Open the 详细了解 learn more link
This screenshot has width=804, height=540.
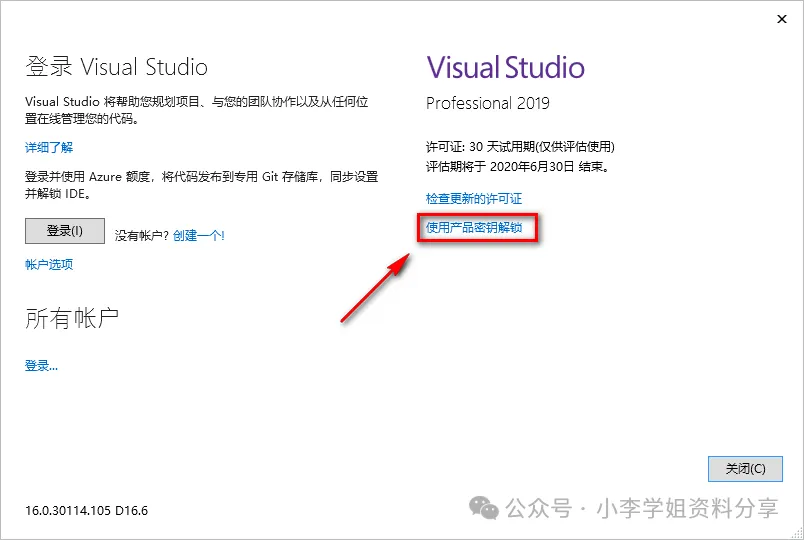49,148
